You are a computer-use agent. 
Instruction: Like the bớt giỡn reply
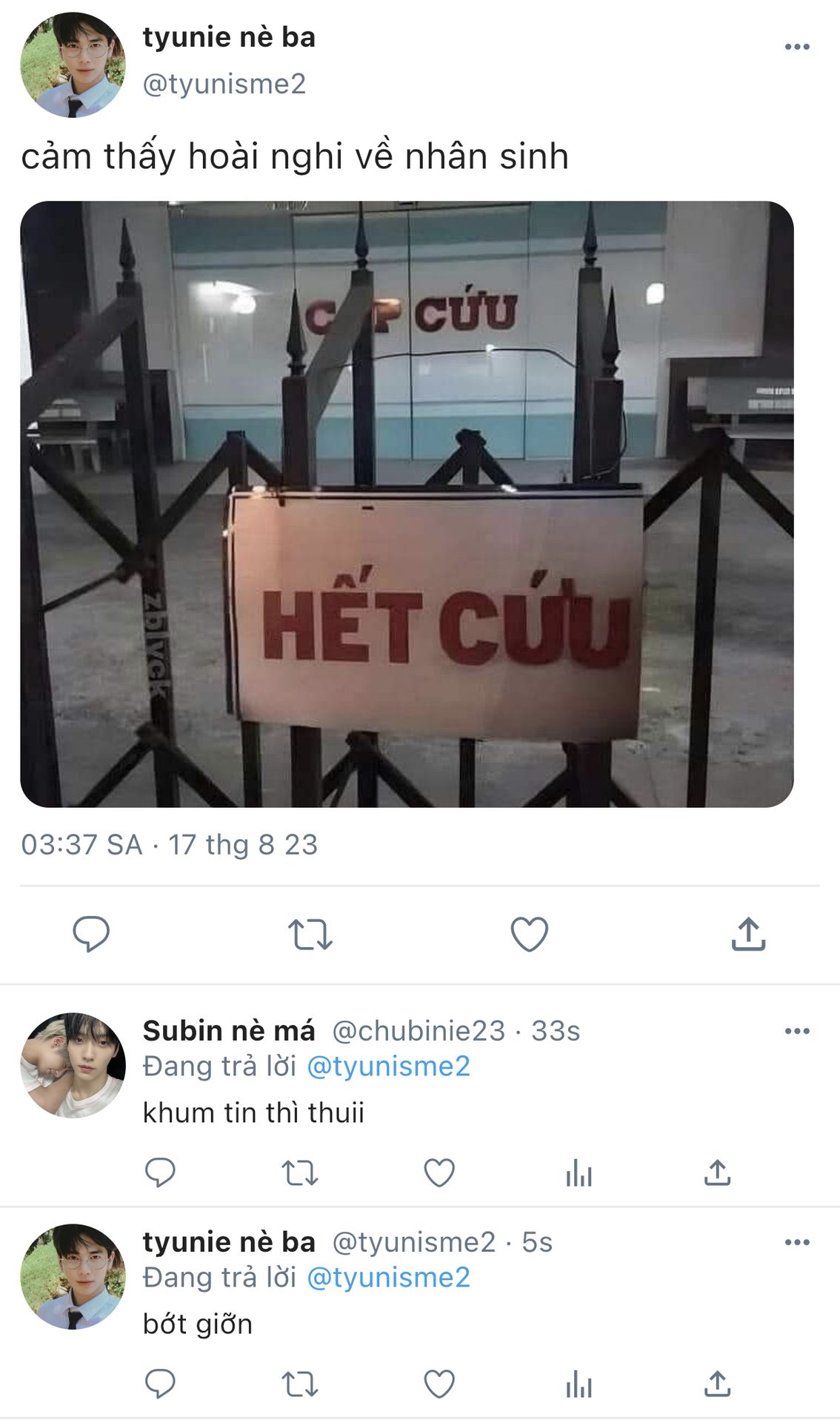[x=439, y=1384]
